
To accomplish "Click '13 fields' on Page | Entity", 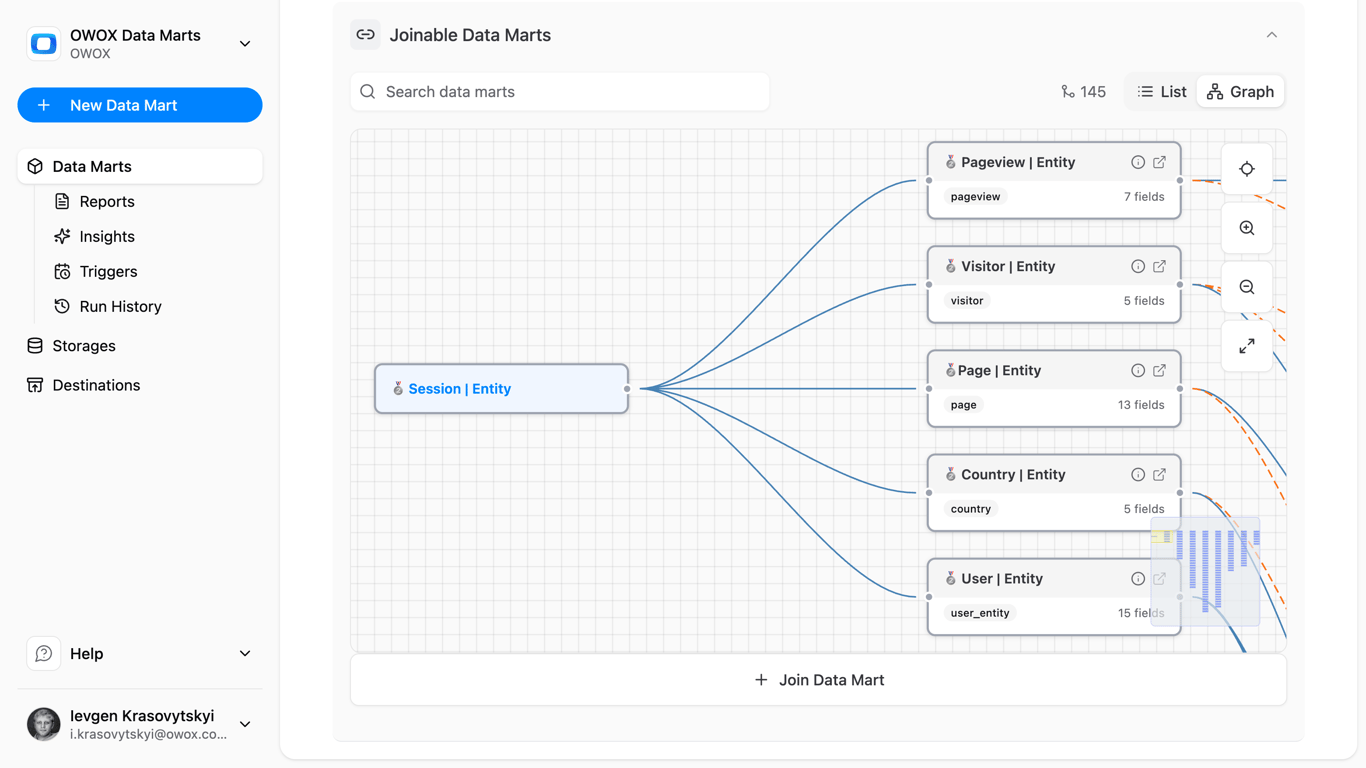I will click(x=1141, y=405).
